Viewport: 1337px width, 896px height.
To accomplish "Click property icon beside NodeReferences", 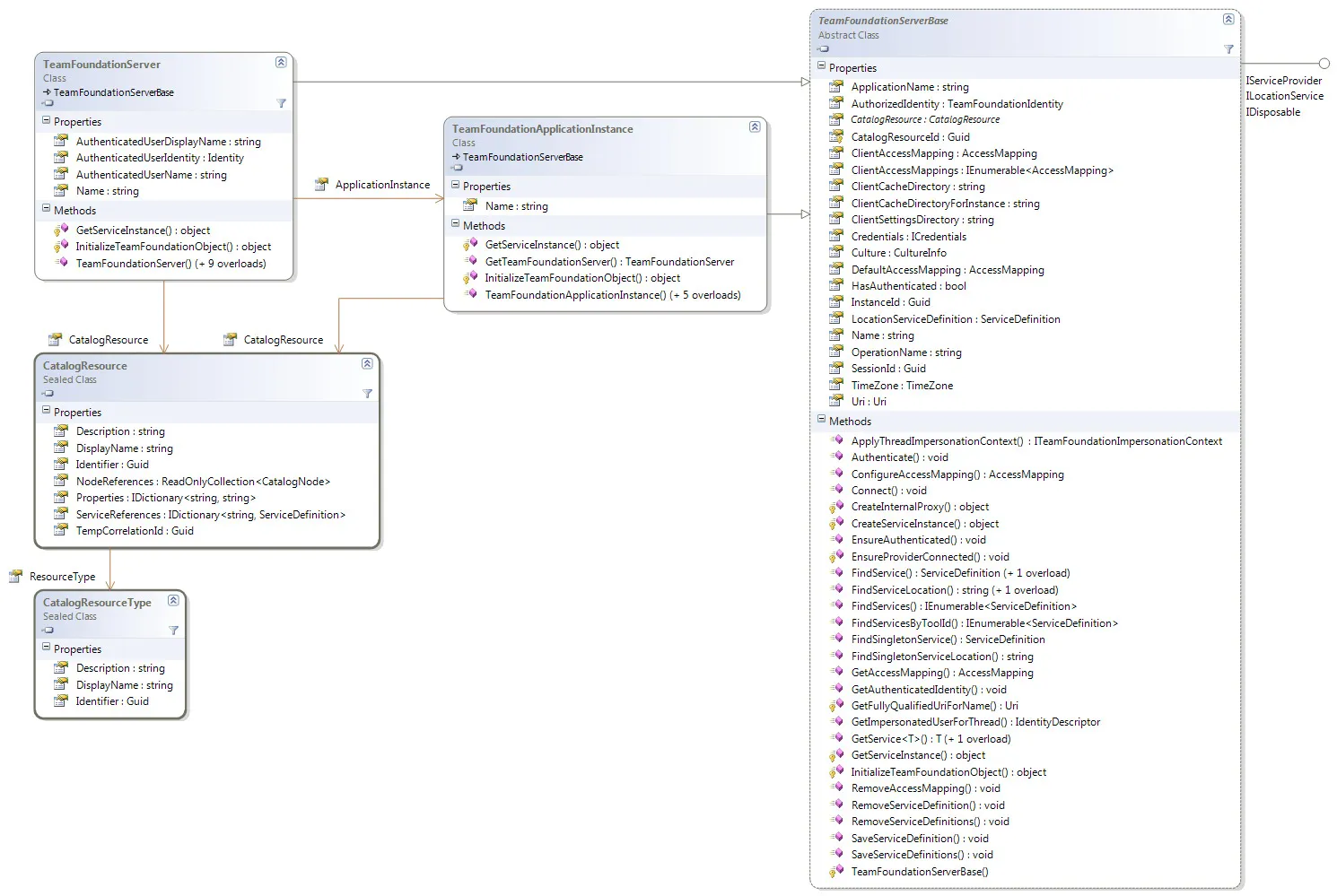I will (61, 481).
